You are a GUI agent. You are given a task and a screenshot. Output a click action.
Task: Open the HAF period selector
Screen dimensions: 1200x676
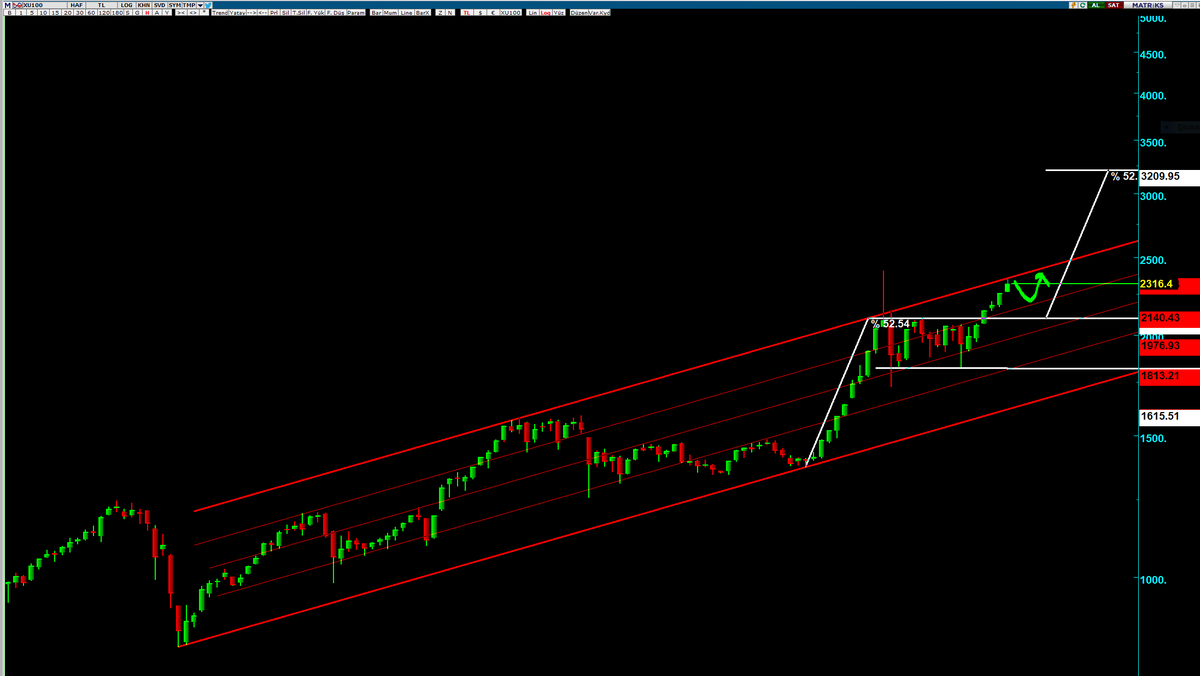[76, 5]
